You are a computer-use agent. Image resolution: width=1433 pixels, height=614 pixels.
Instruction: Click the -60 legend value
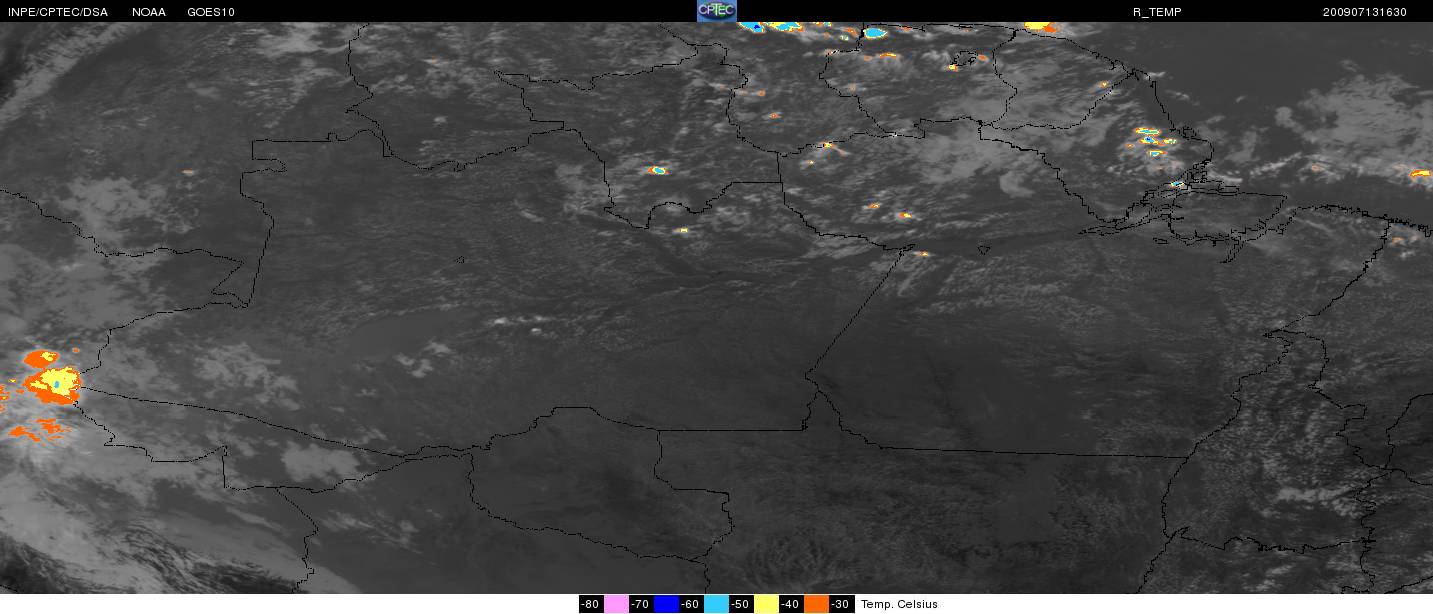point(691,604)
